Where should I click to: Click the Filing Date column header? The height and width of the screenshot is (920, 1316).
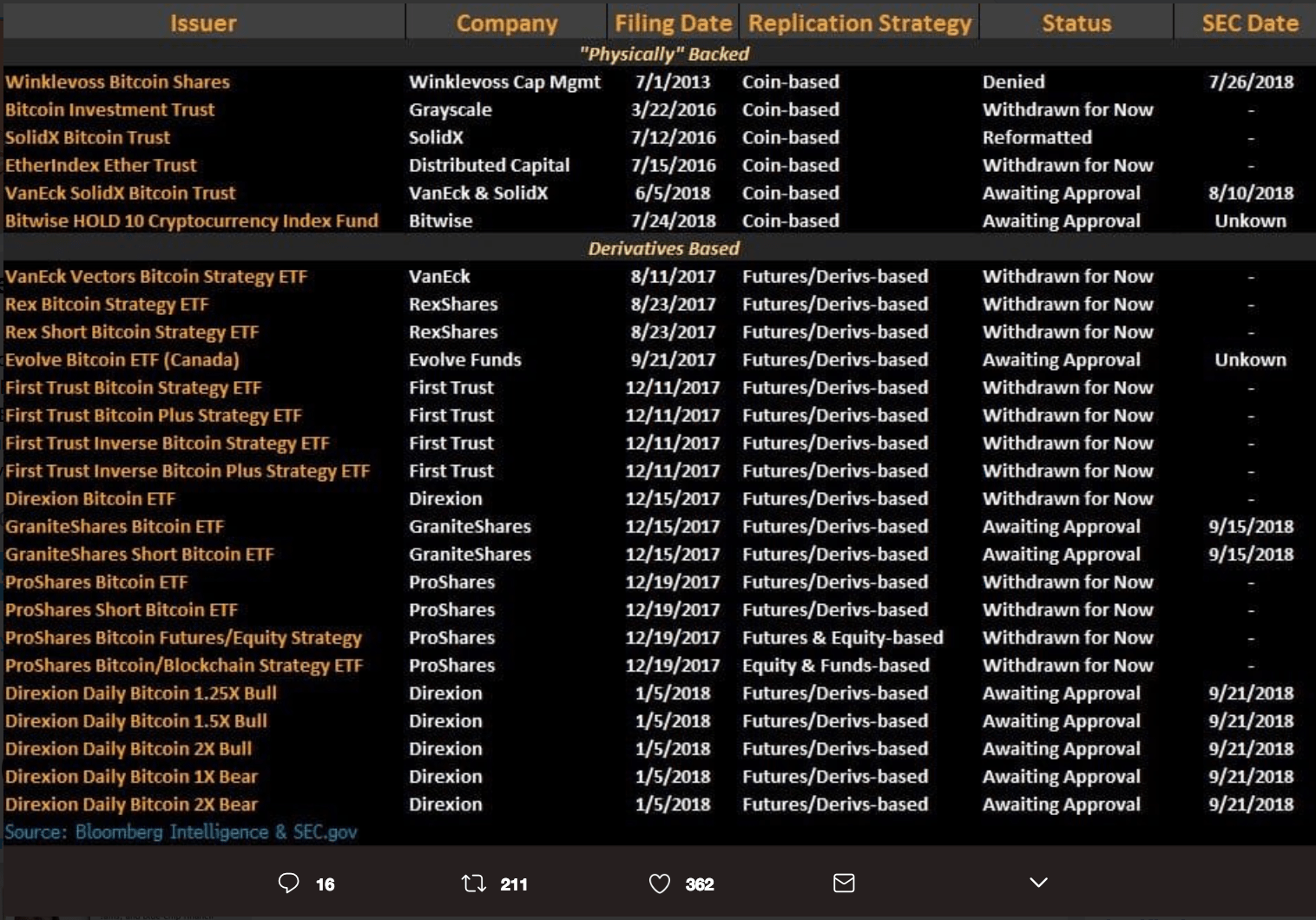coord(674,23)
